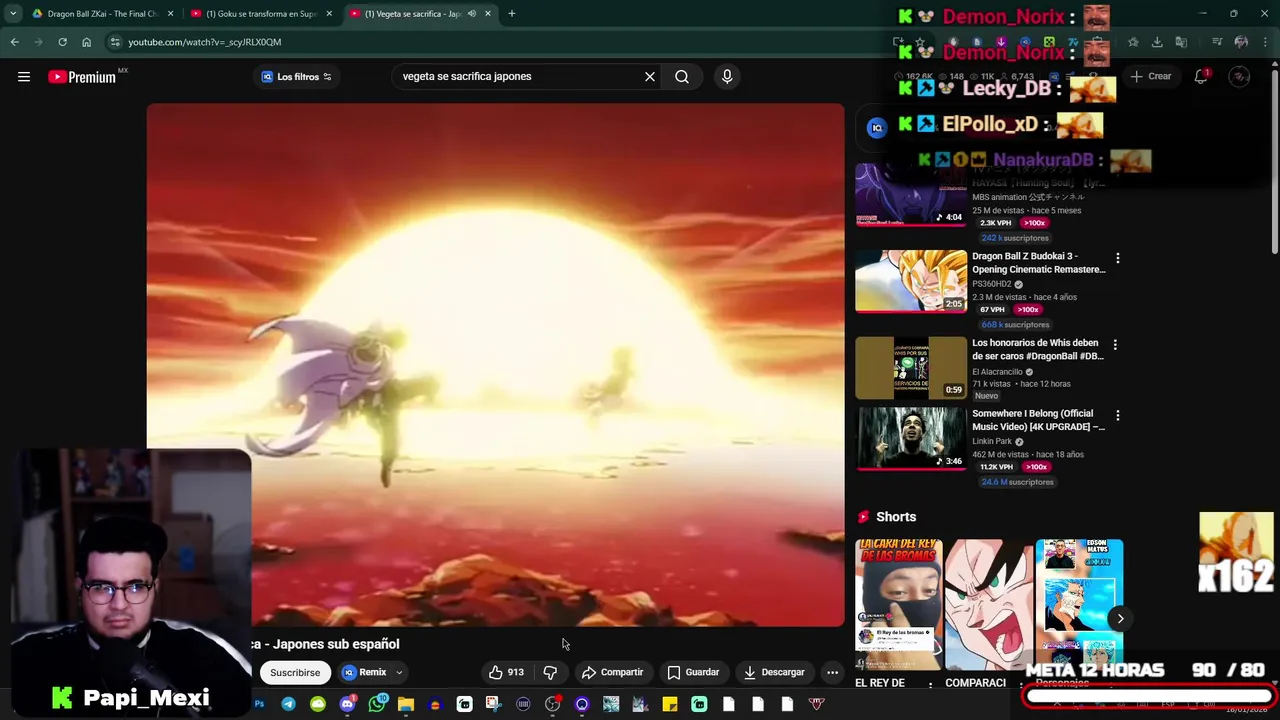Dislike the video

pos(550,672)
